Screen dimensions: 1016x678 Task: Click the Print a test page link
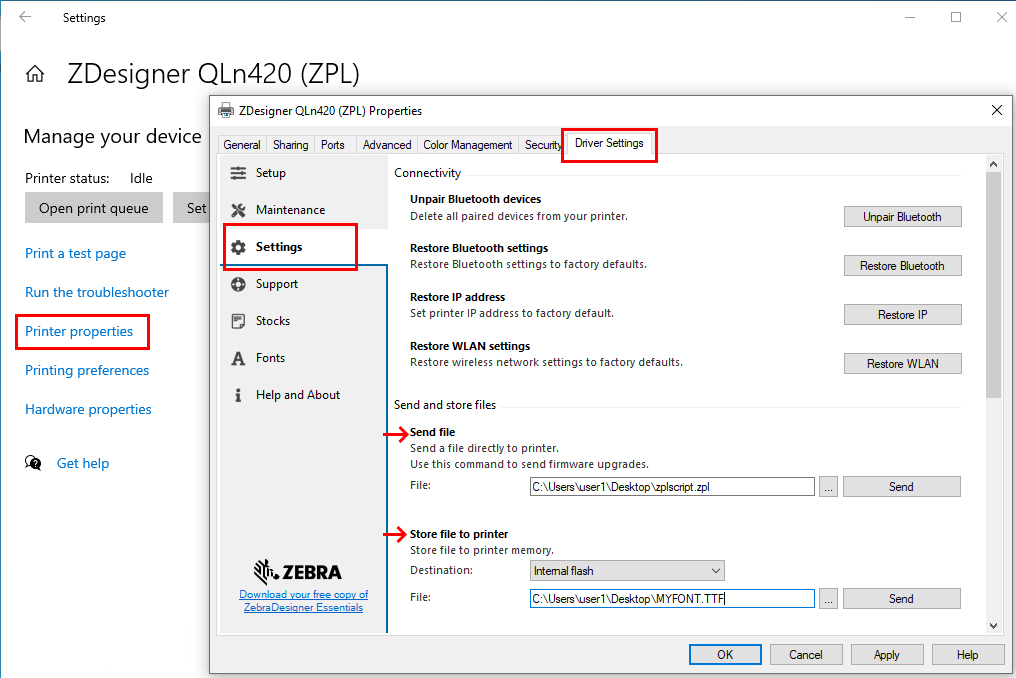click(x=75, y=254)
